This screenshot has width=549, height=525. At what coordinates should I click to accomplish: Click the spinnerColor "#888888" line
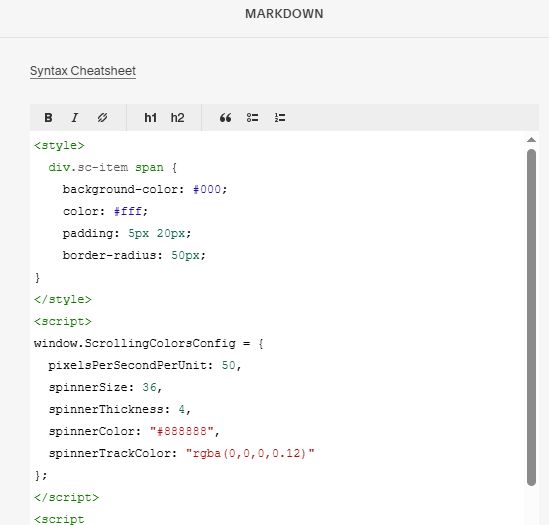(134, 431)
